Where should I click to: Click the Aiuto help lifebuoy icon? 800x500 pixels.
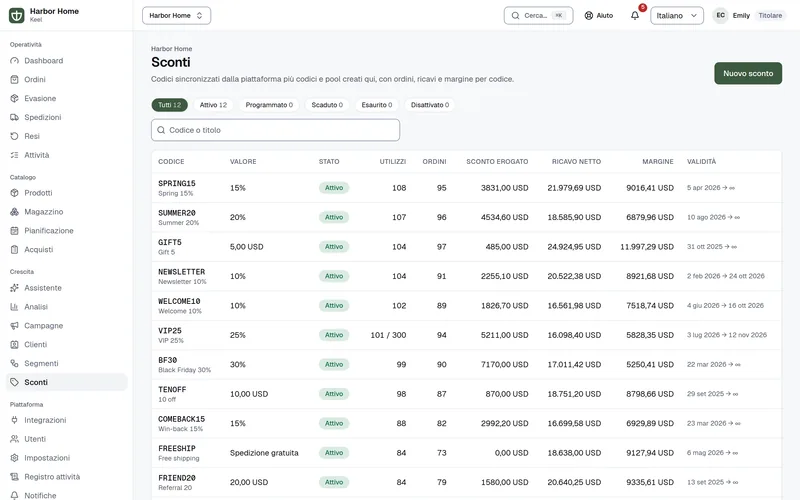589,15
